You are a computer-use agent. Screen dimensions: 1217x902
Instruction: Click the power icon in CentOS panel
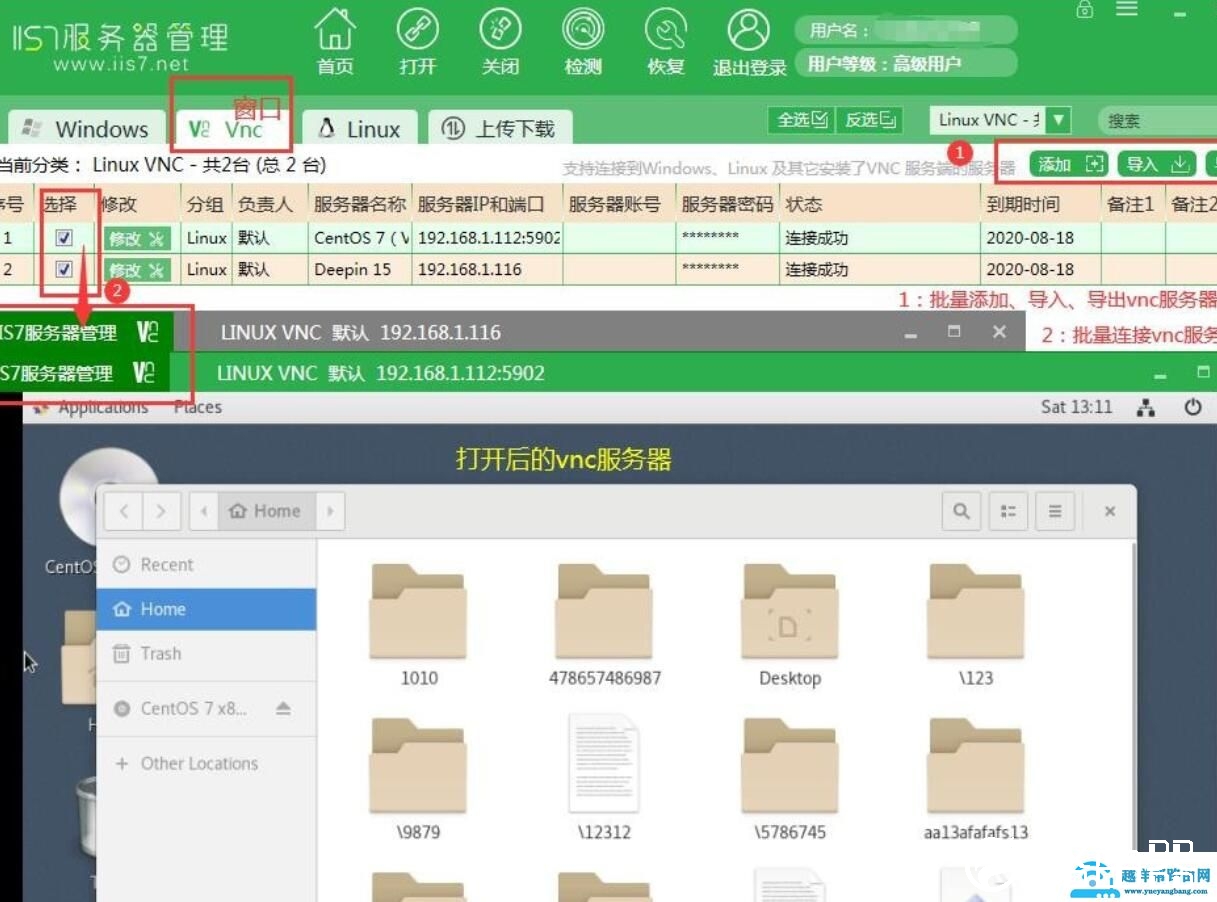1192,408
